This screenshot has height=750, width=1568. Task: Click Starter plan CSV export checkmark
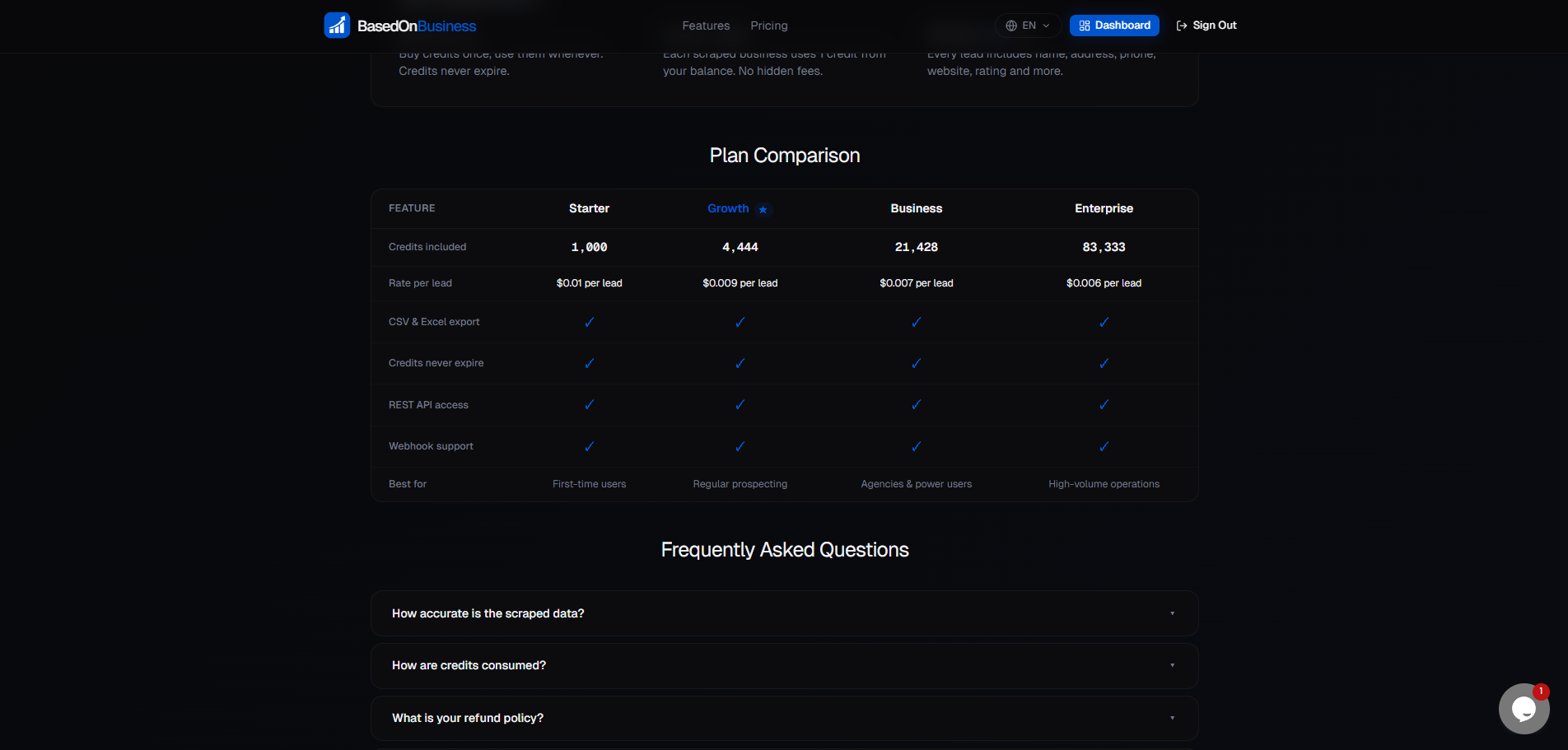point(589,322)
